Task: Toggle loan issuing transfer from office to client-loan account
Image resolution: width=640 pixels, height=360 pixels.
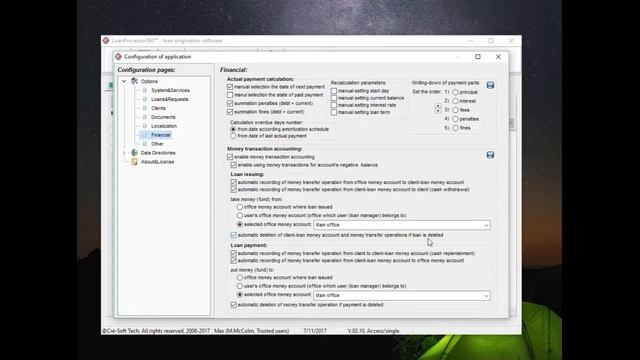Action: pyautogui.click(x=233, y=182)
